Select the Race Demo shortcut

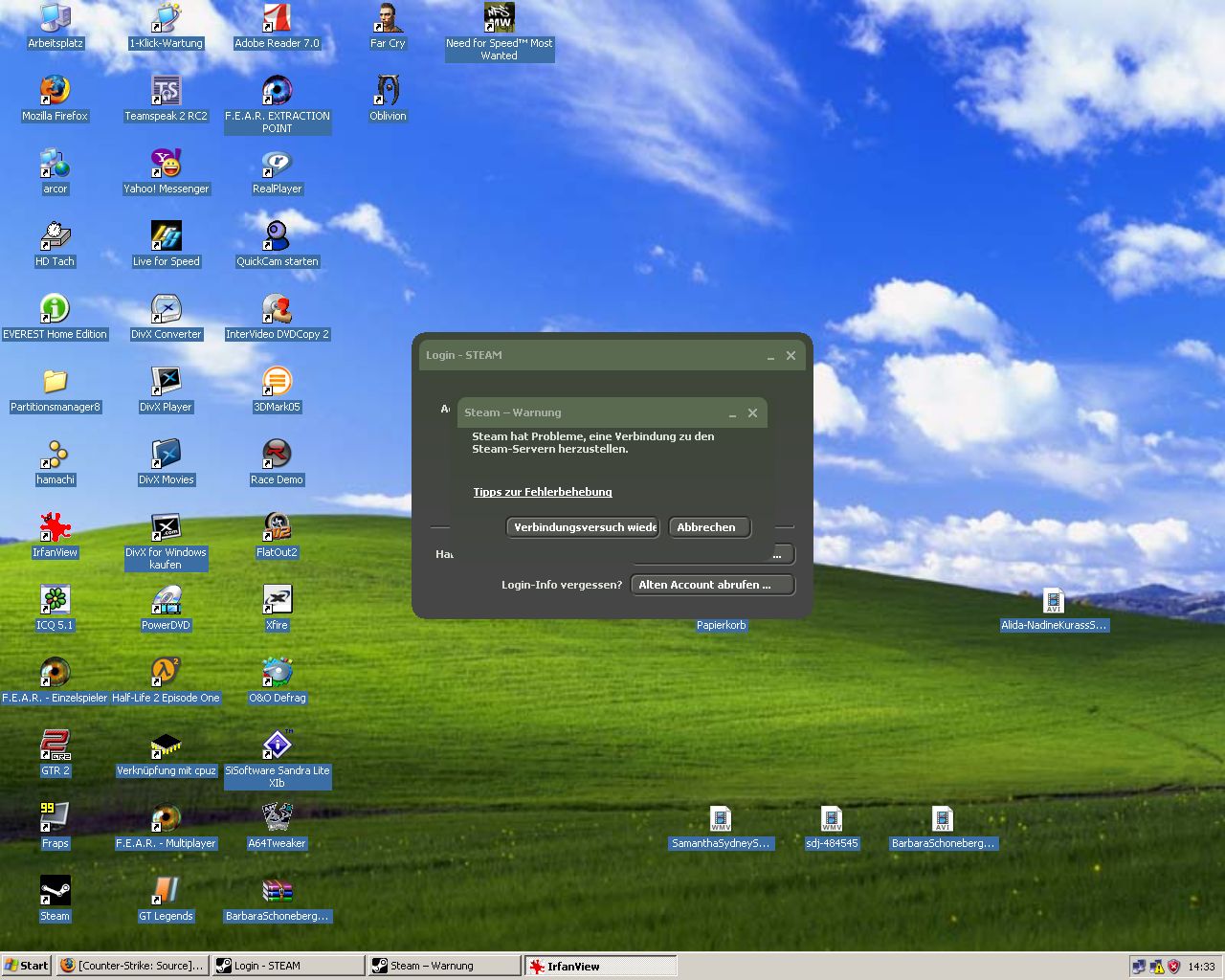point(277,463)
